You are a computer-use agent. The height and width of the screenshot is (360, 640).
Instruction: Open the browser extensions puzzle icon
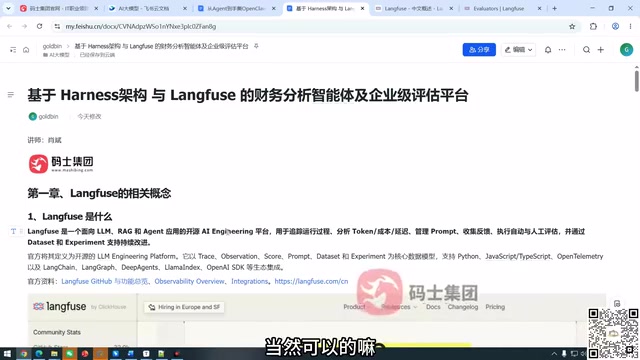point(593,26)
